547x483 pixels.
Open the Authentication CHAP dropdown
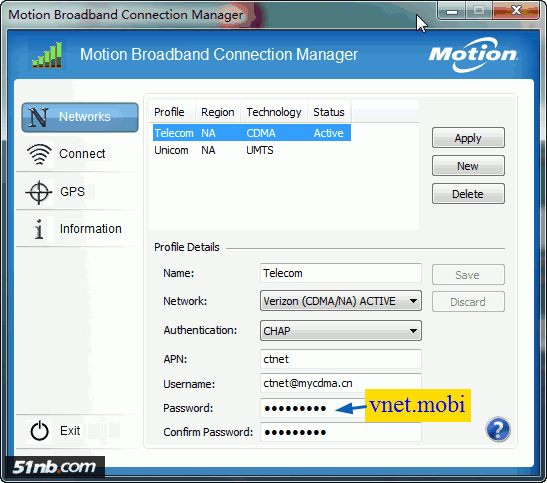click(340, 331)
